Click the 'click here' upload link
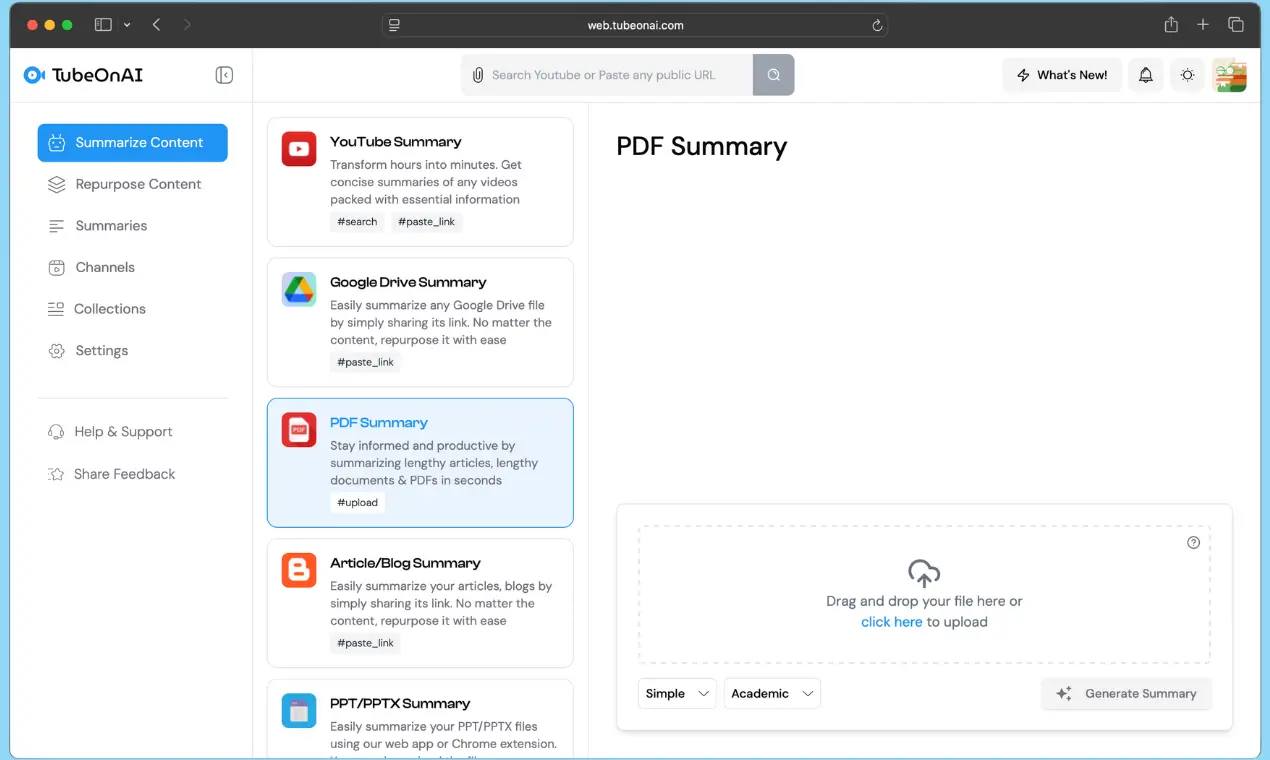The width and height of the screenshot is (1270, 760). pos(892,622)
